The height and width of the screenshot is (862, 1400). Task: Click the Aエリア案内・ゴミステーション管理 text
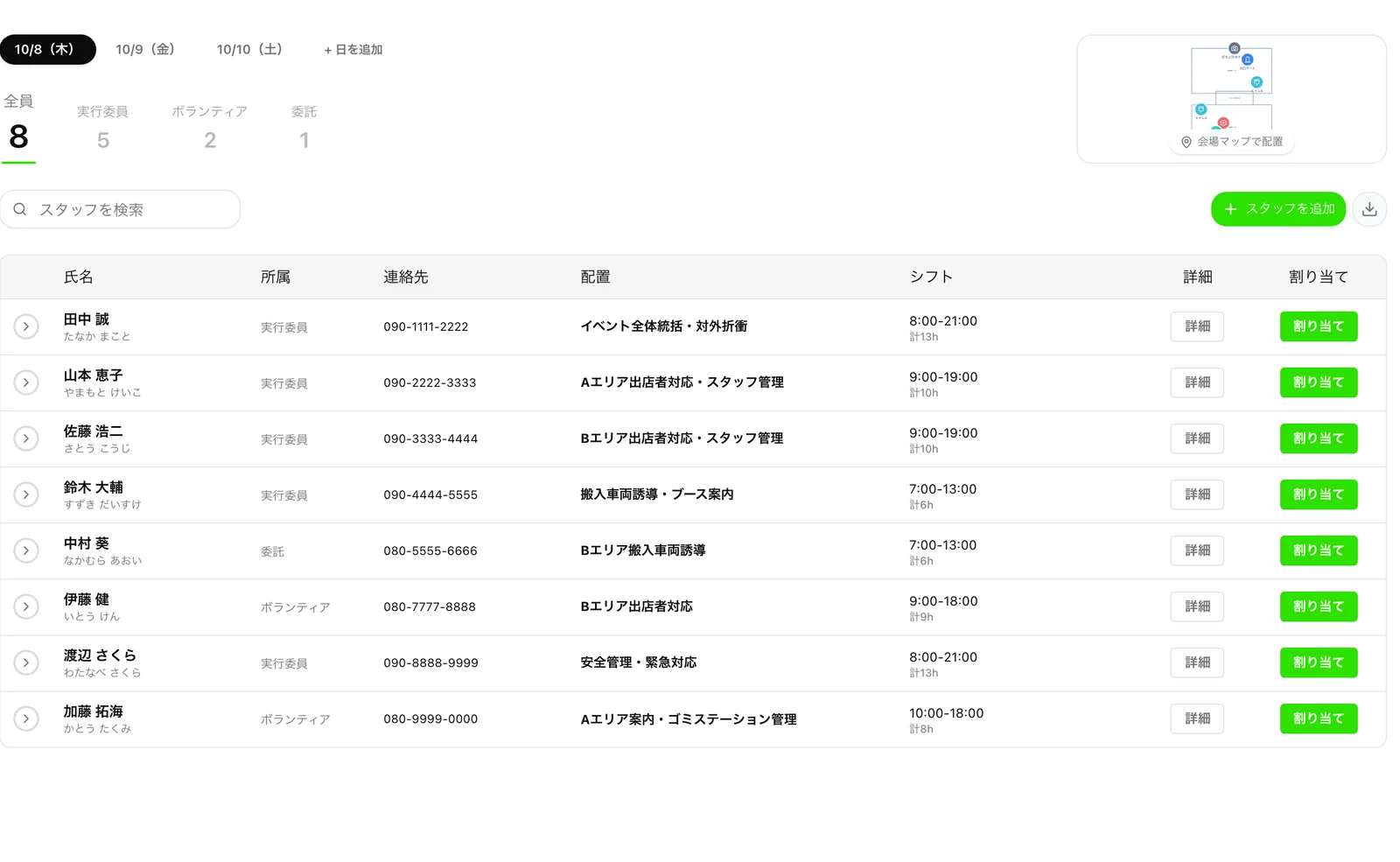coord(689,718)
